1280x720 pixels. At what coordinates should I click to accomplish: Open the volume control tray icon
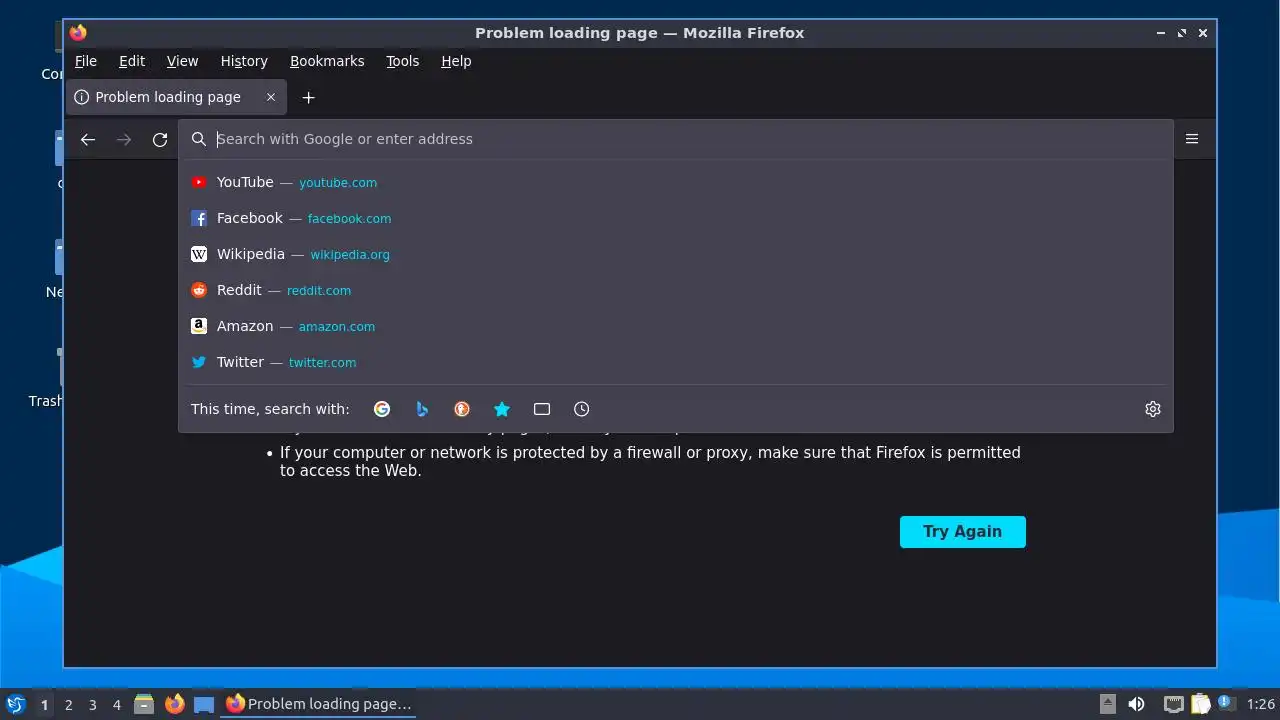tap(1136, 704)
